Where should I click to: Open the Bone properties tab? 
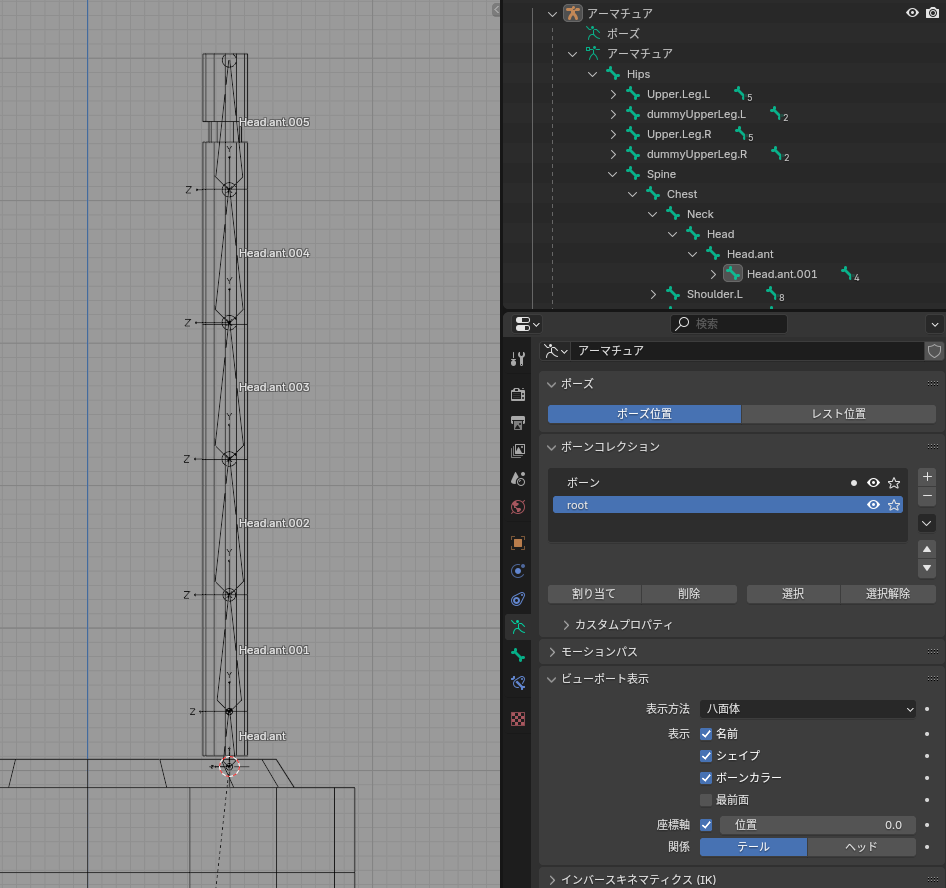click(x=517, y=655)
